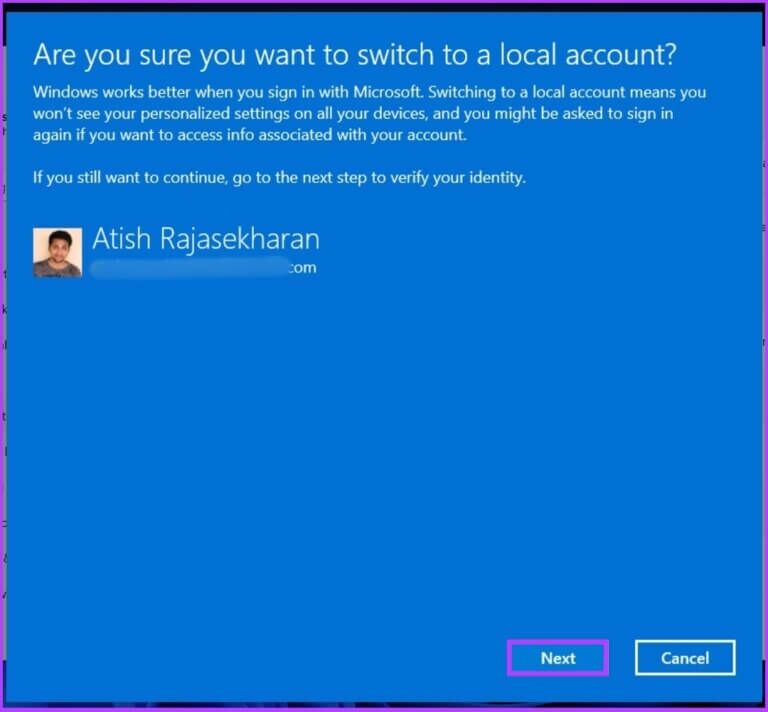
Task: Click the paragraph starting 'Windows works better'
Action: [369, 113]
